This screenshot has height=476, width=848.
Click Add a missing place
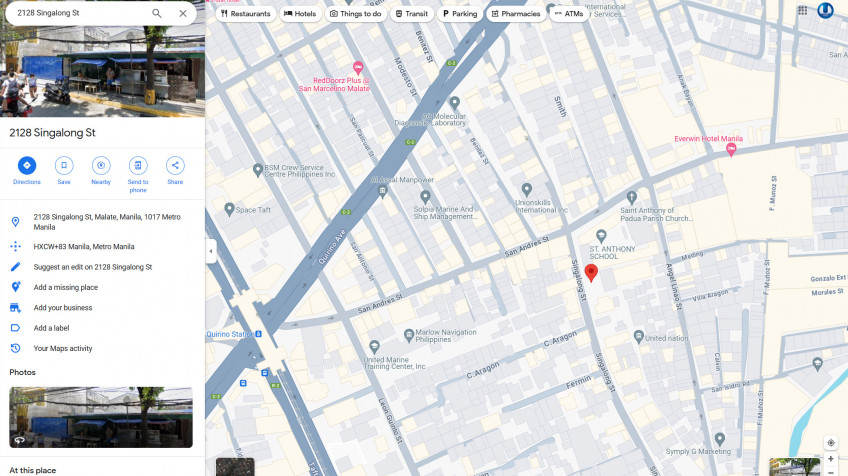tap(102, 287)
